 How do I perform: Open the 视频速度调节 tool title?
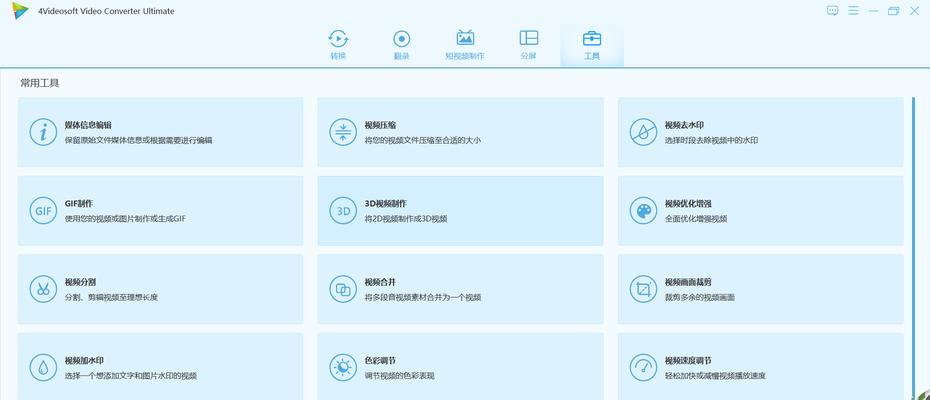(688, 360)
